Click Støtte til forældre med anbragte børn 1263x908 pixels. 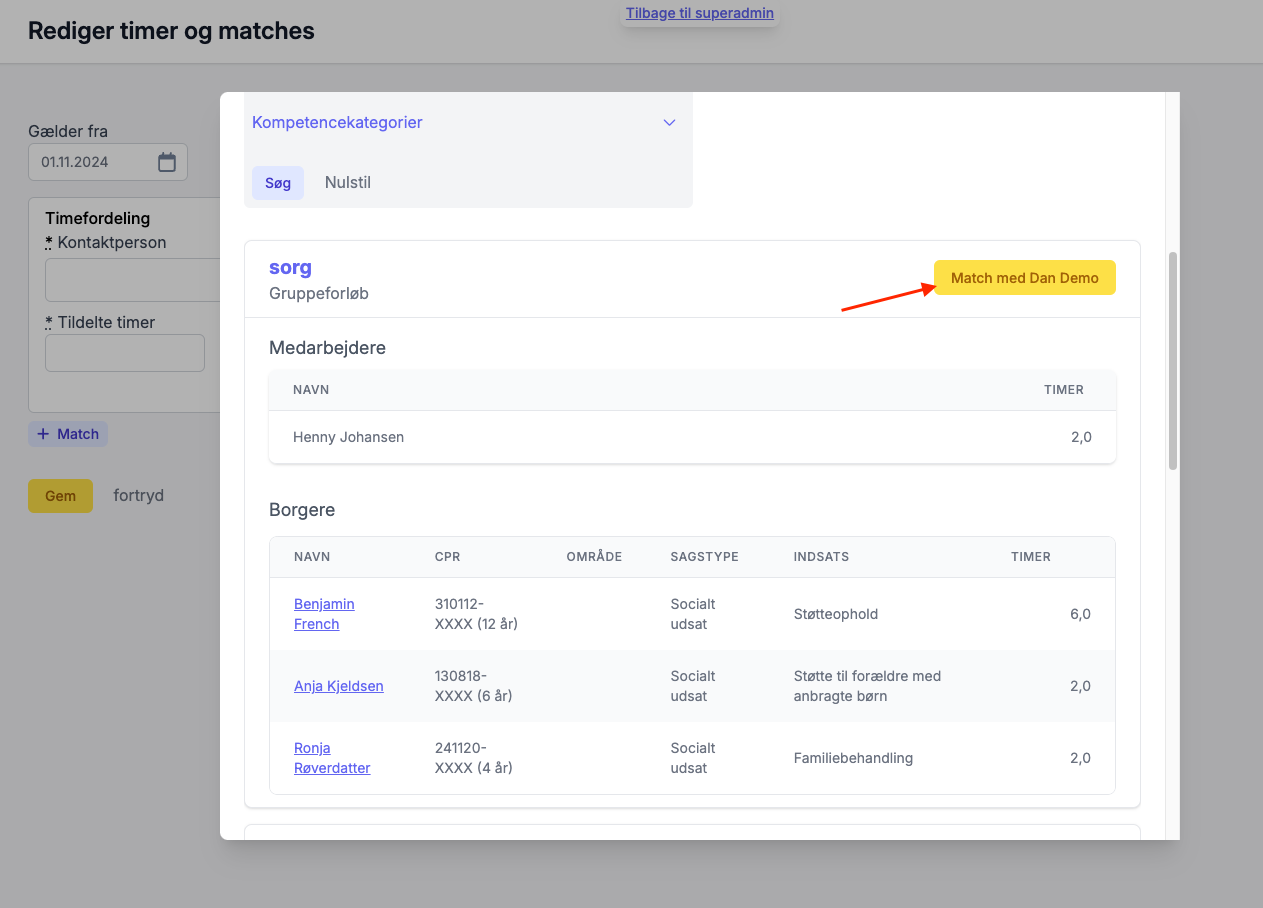(x=868, y=686)
